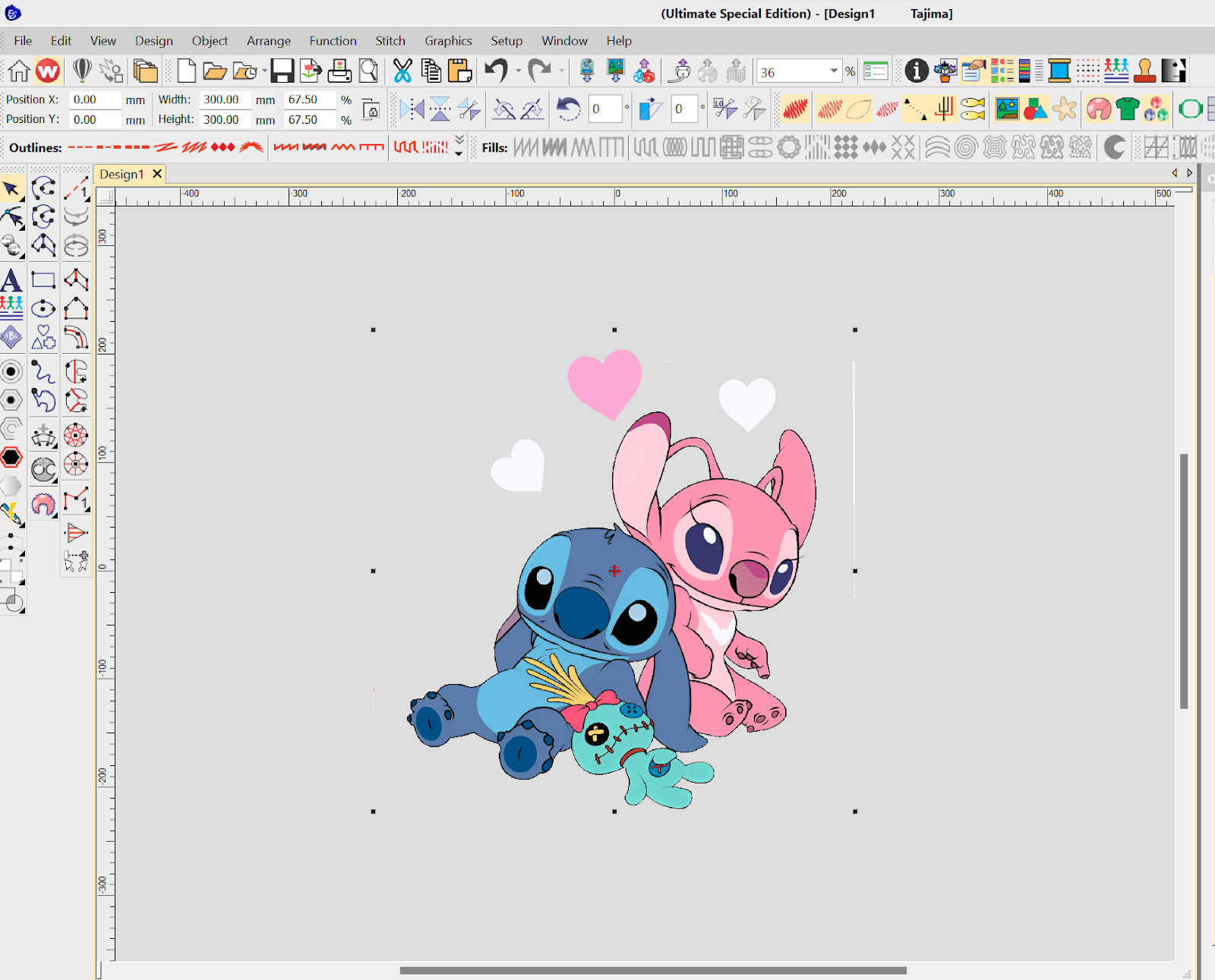Viewport: 1215px width, 980px height.
Task: Select the arrow Select Object tool
Action: coord(11,189)
